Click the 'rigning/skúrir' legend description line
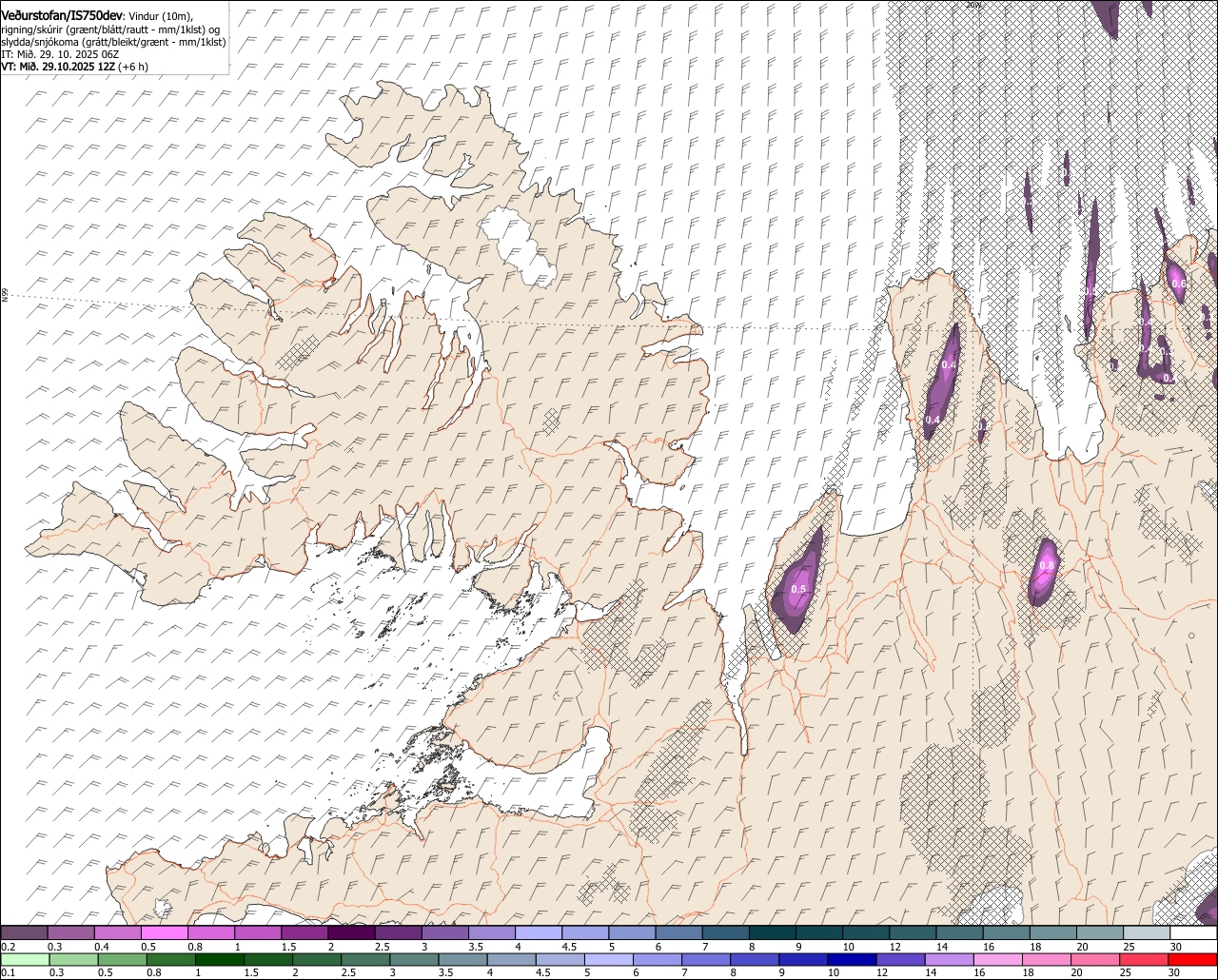 (110, 29)
